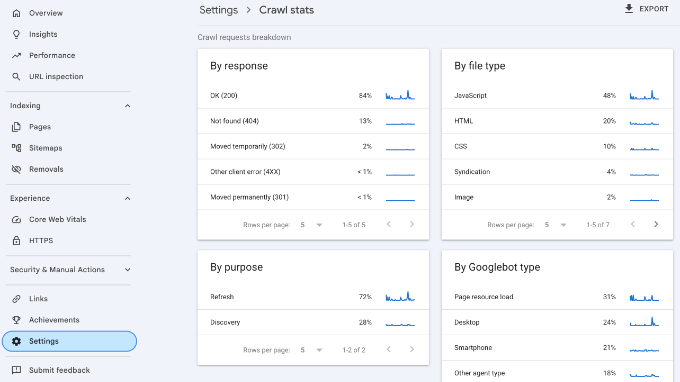Open the Moved temporarily (302) row
The image size is (680, 382).
pyautogui.click(x=313, y=147)
